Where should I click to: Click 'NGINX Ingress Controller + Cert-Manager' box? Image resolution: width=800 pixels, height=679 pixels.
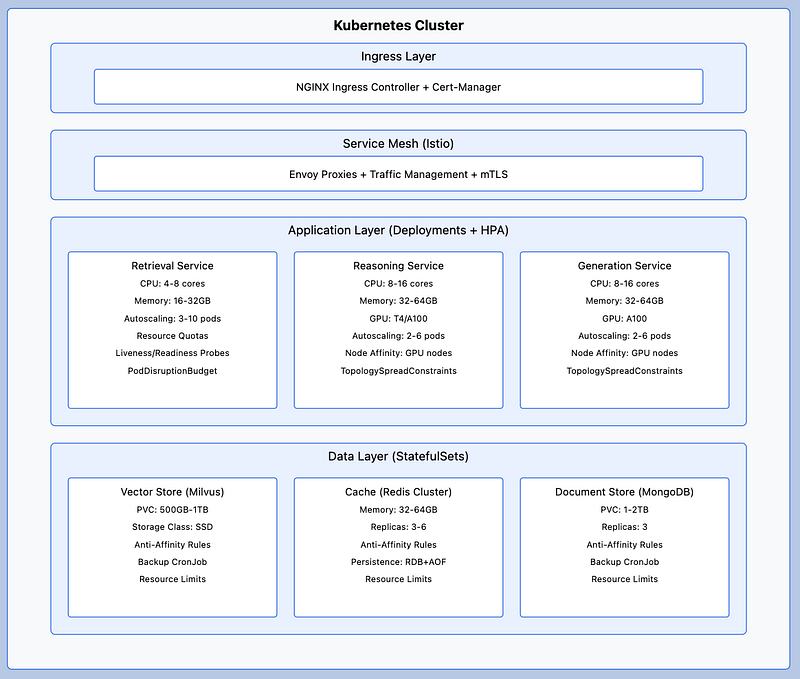[x=398, y=87]
